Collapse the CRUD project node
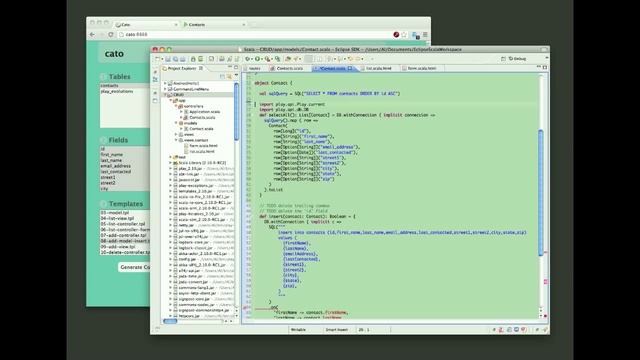This screenshot has width=640, height=360. [x=165, y=94]
